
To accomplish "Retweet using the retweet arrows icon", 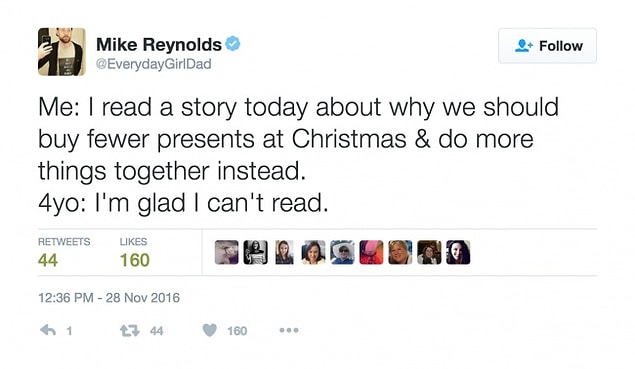I will point(130,331).
